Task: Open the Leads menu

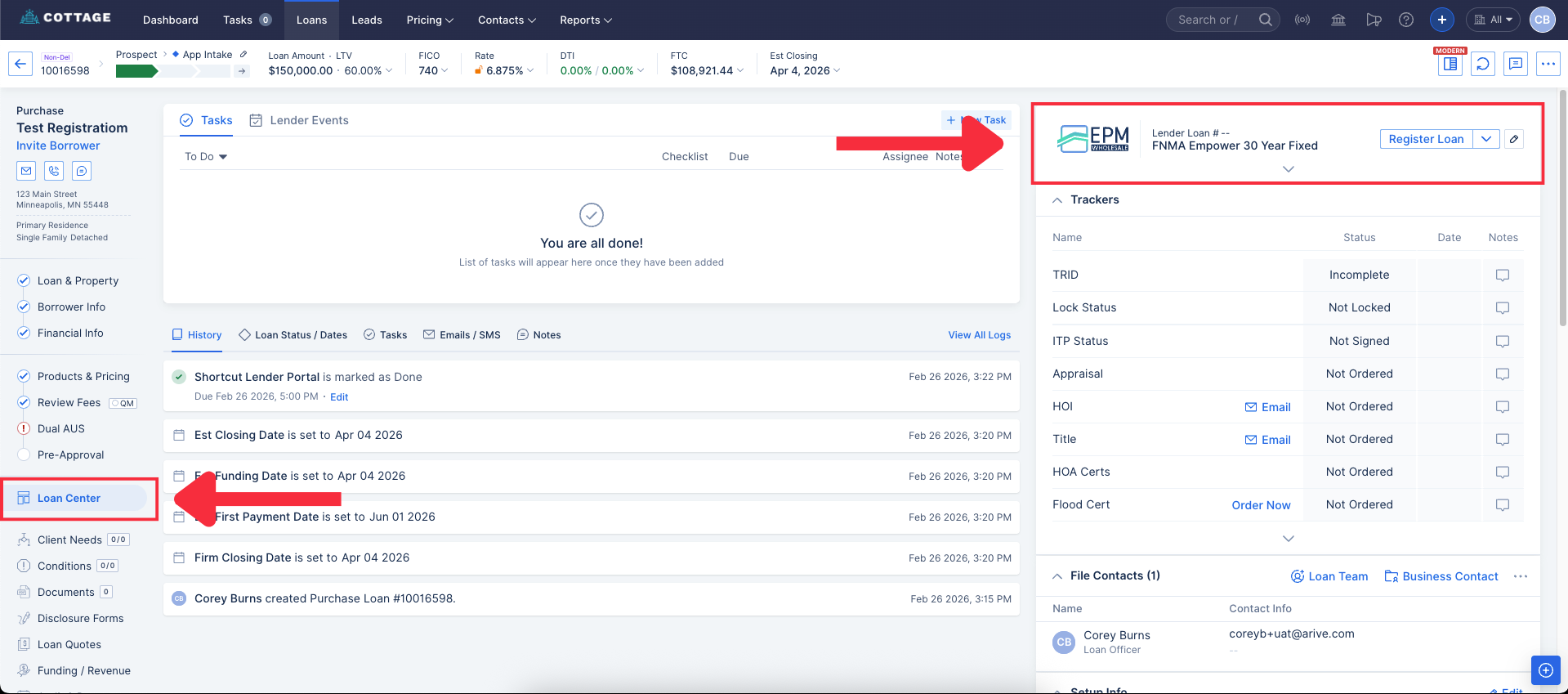Action: coord(367,20)
